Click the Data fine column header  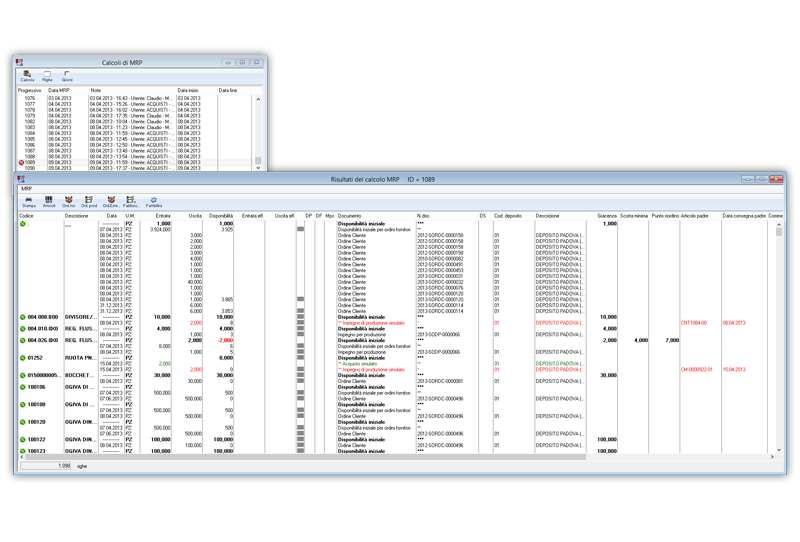228,90
